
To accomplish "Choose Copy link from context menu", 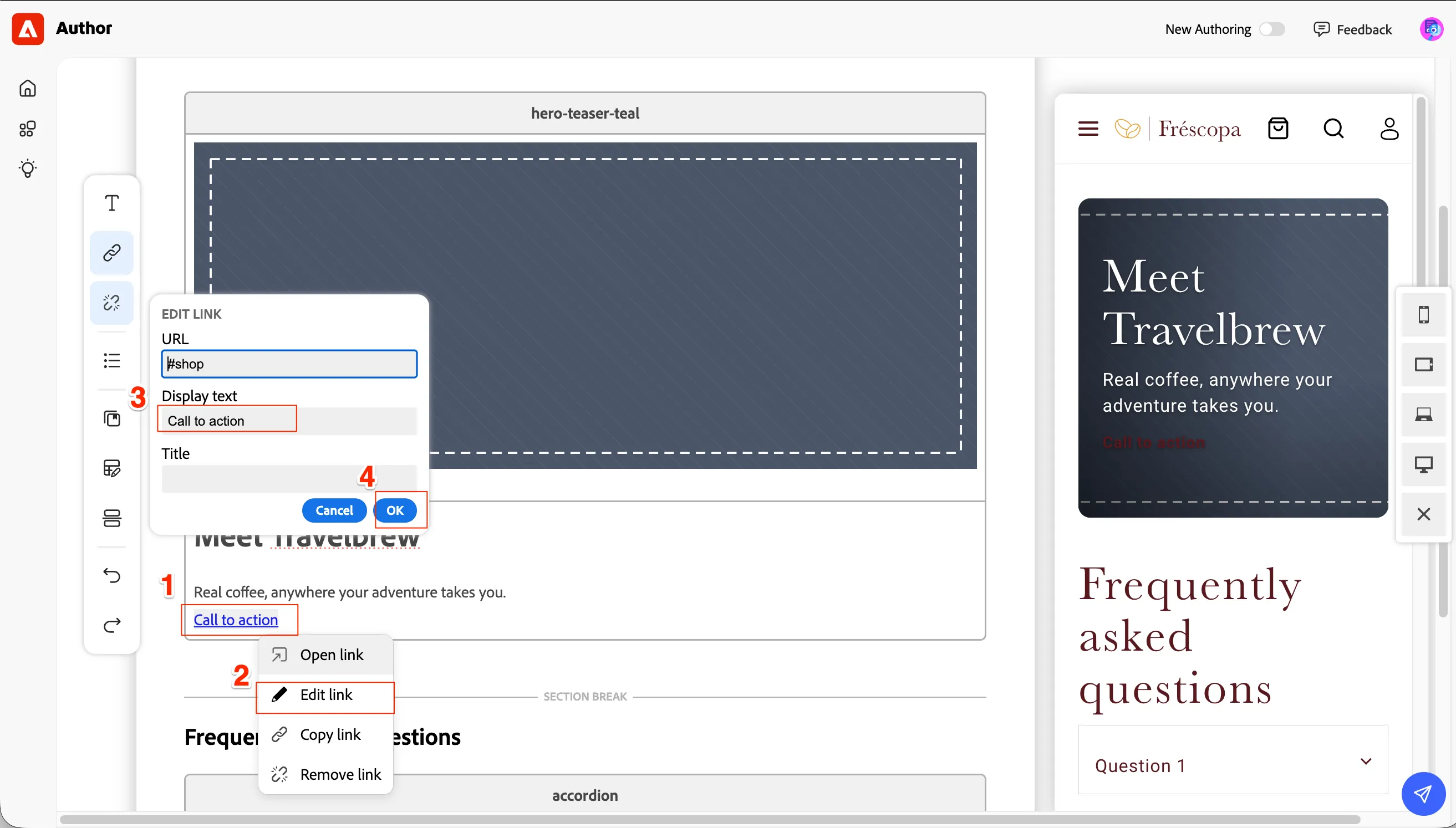I will [x=325, y=735].
